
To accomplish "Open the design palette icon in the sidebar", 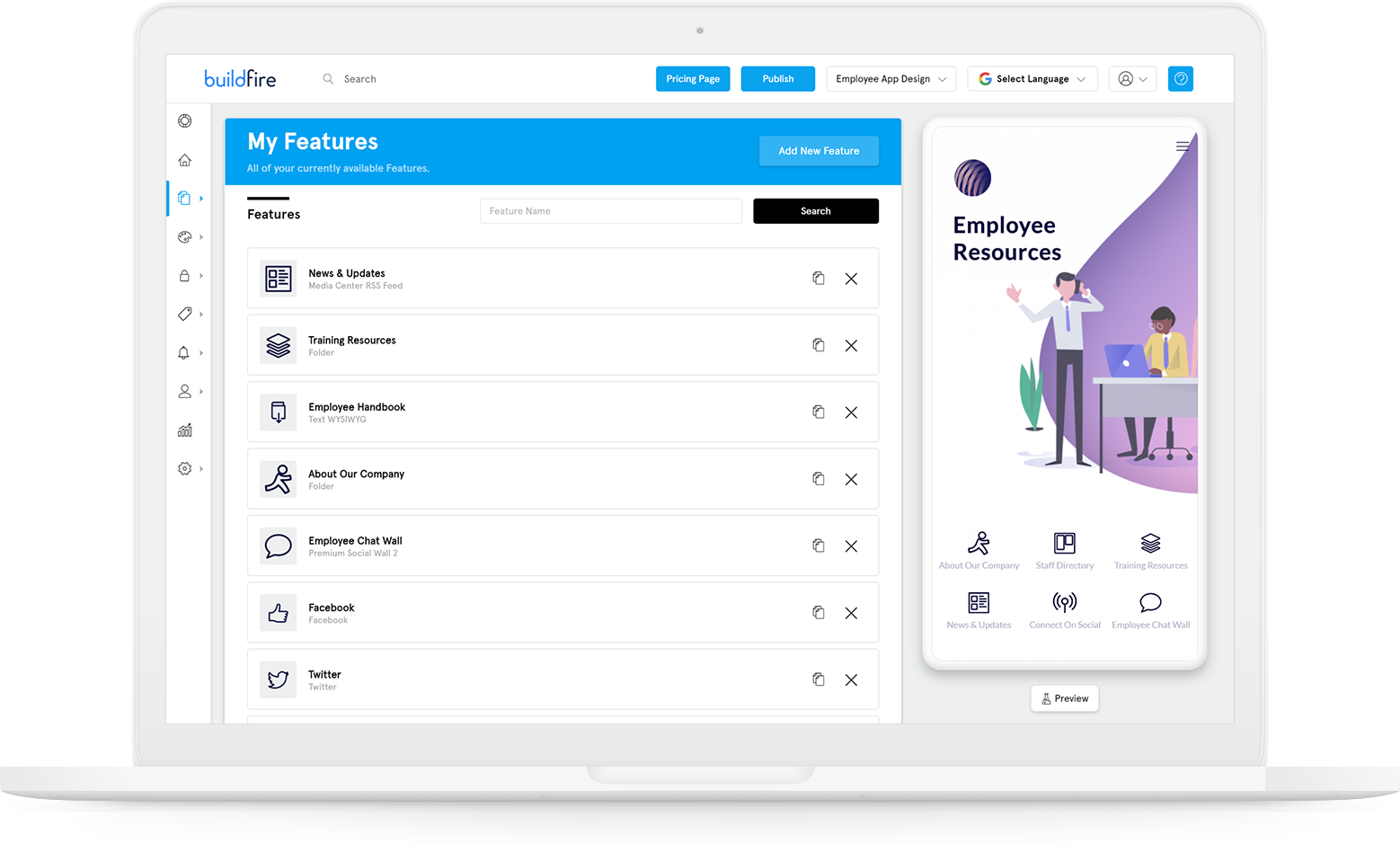I will [185, 236].
